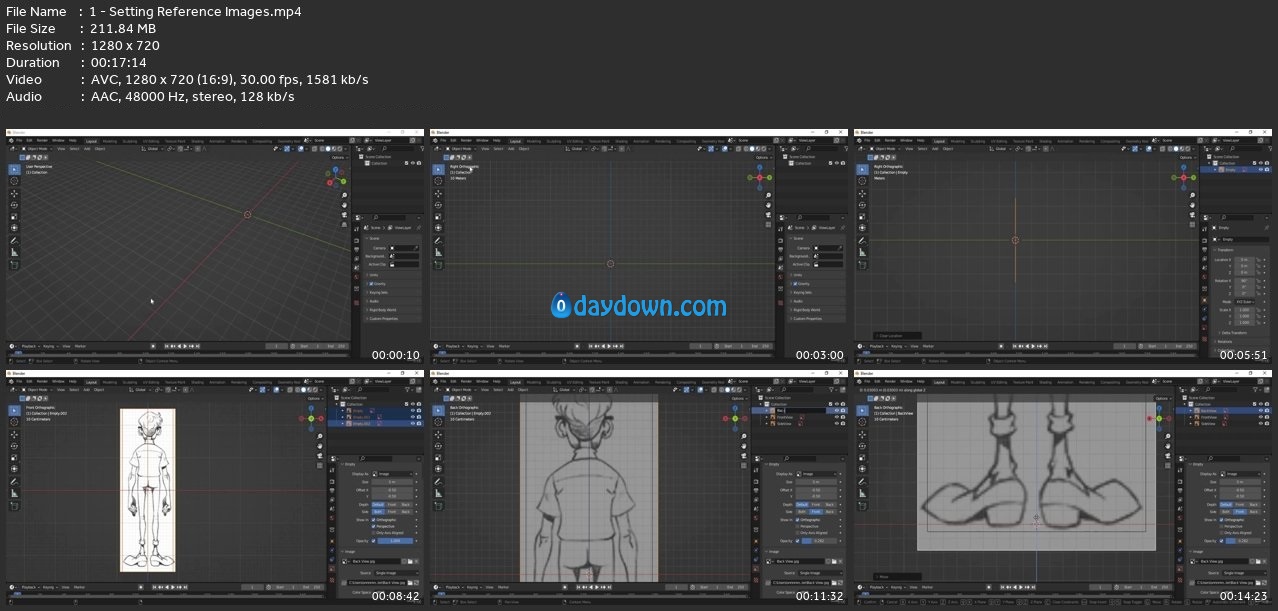Select the Annotate tool in 00:14:23 frame

[x=862, y=482]
